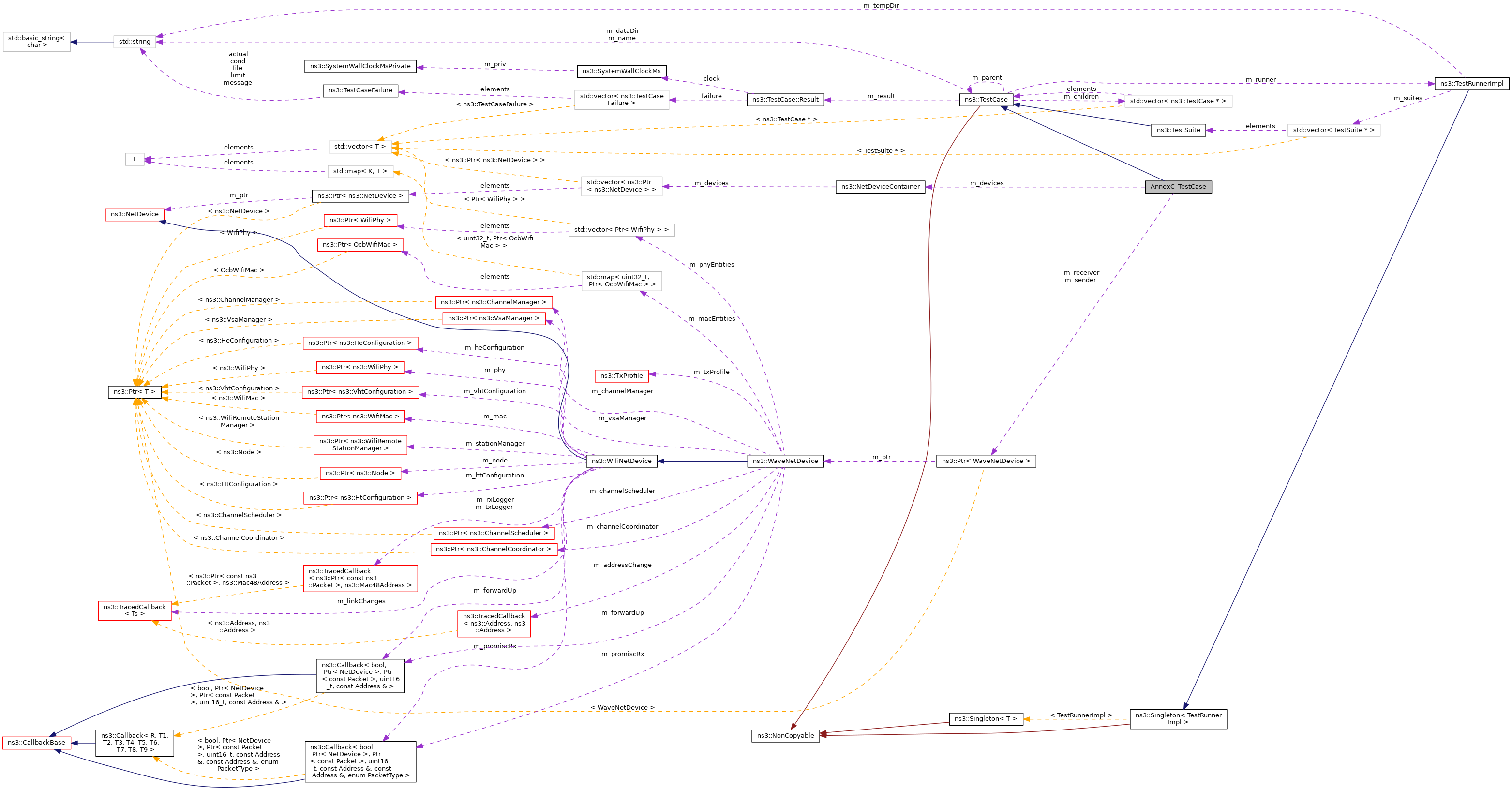Click the ns3::Ptr< ns3::Node > node

360,473
